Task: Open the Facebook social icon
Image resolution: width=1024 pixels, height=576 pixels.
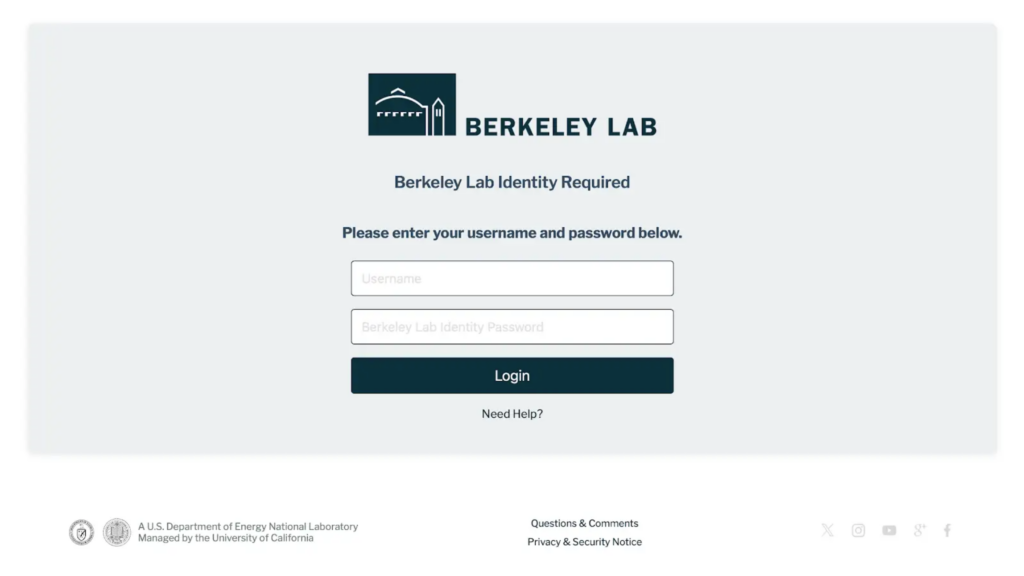Action: tap(947, 530)
